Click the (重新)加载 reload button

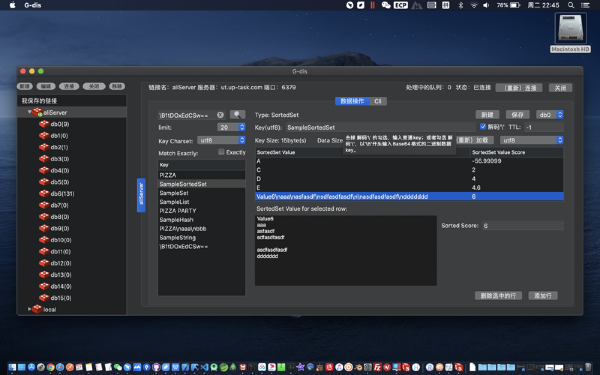tap(475, 140)
